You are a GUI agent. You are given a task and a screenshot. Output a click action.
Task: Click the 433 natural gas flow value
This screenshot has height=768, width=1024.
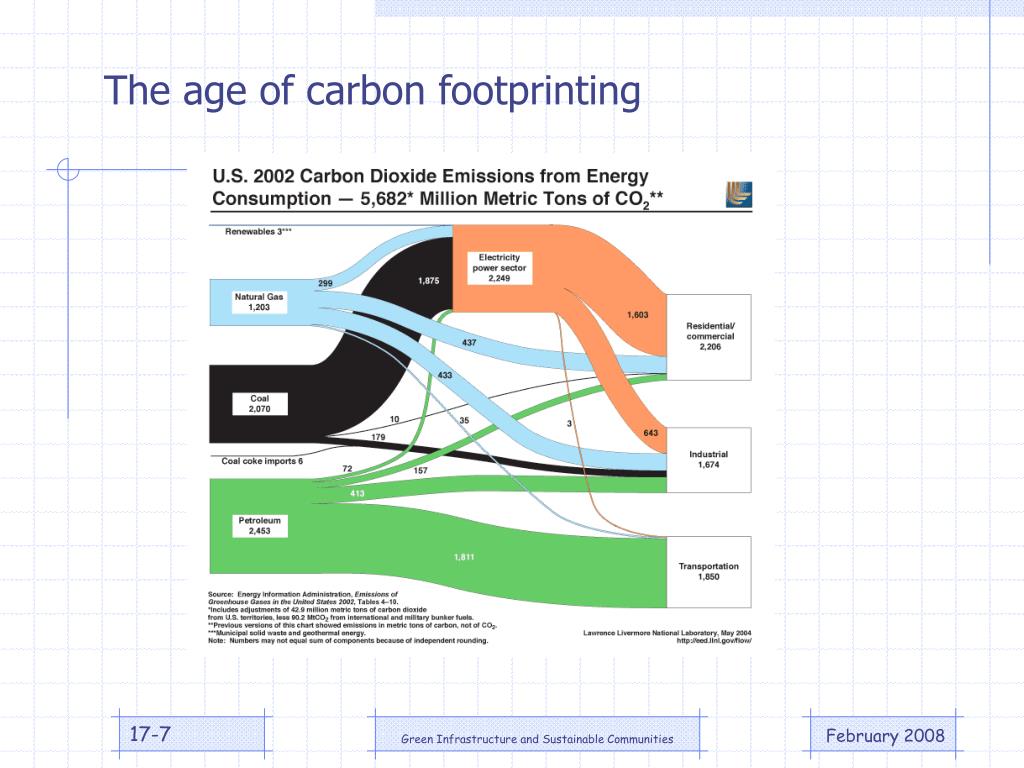[445, 376]
